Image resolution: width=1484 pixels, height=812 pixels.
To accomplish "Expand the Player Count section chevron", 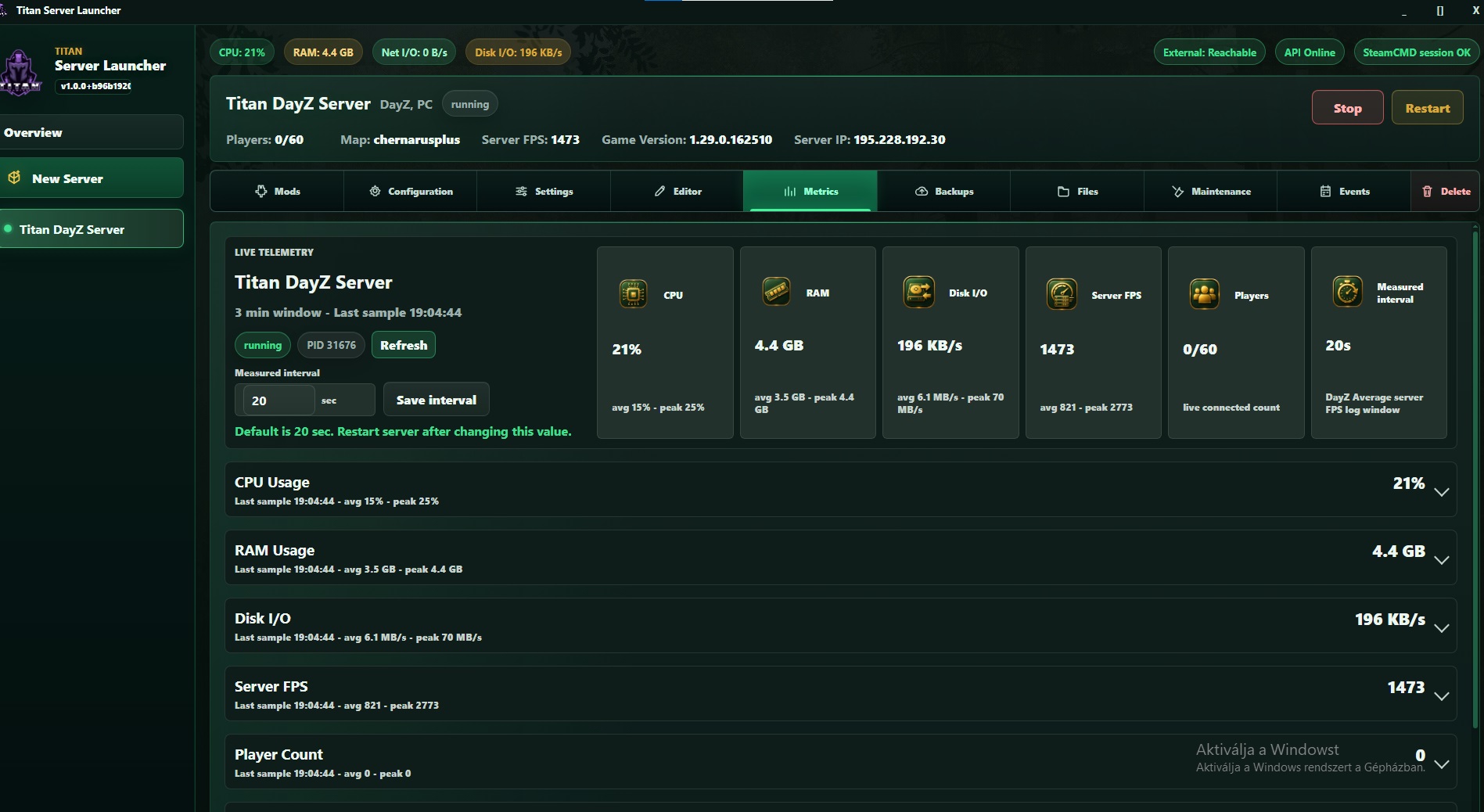I will coord(1442,763).
